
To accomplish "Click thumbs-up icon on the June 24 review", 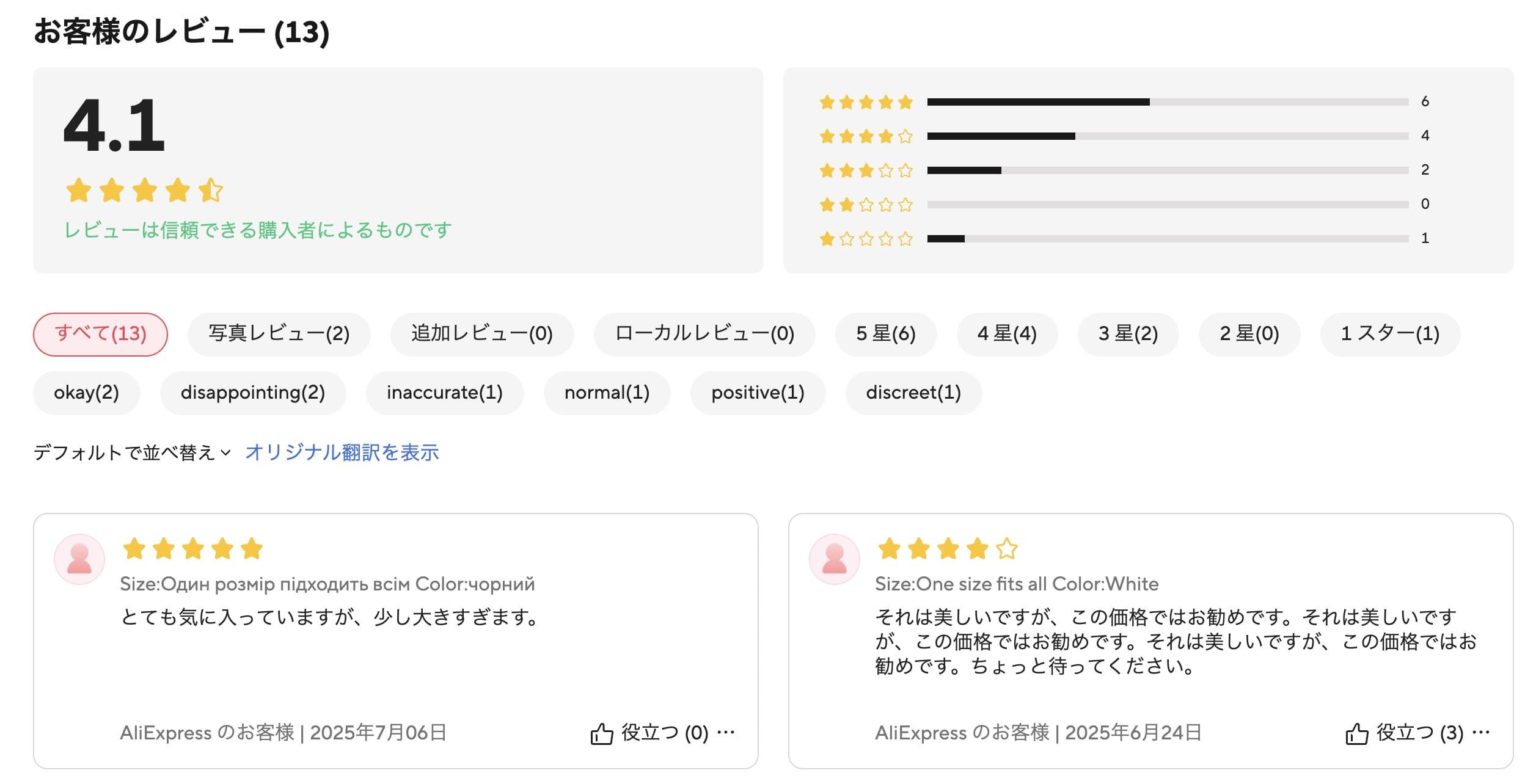I will click(1356, 733).
